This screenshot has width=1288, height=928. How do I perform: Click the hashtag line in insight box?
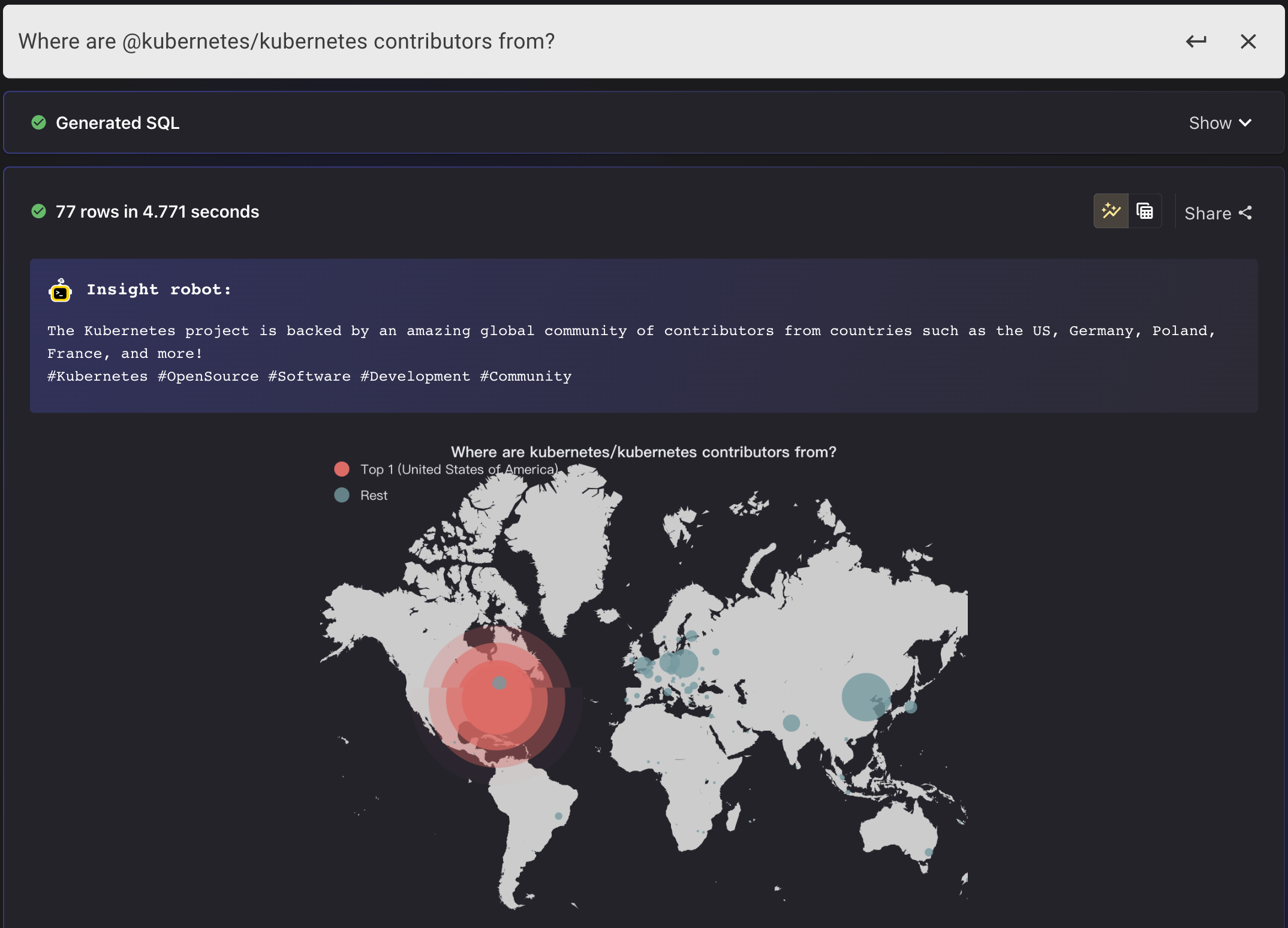pyautogui.click(x=309, y=376)
